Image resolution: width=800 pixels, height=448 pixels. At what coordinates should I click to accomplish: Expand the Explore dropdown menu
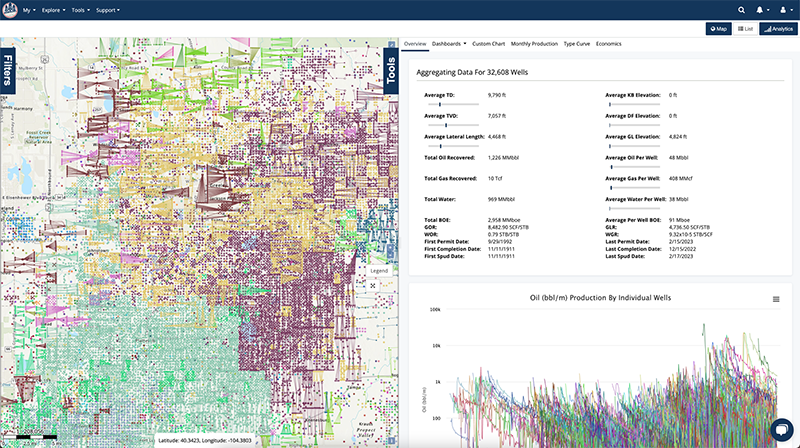tap(83, 9)
